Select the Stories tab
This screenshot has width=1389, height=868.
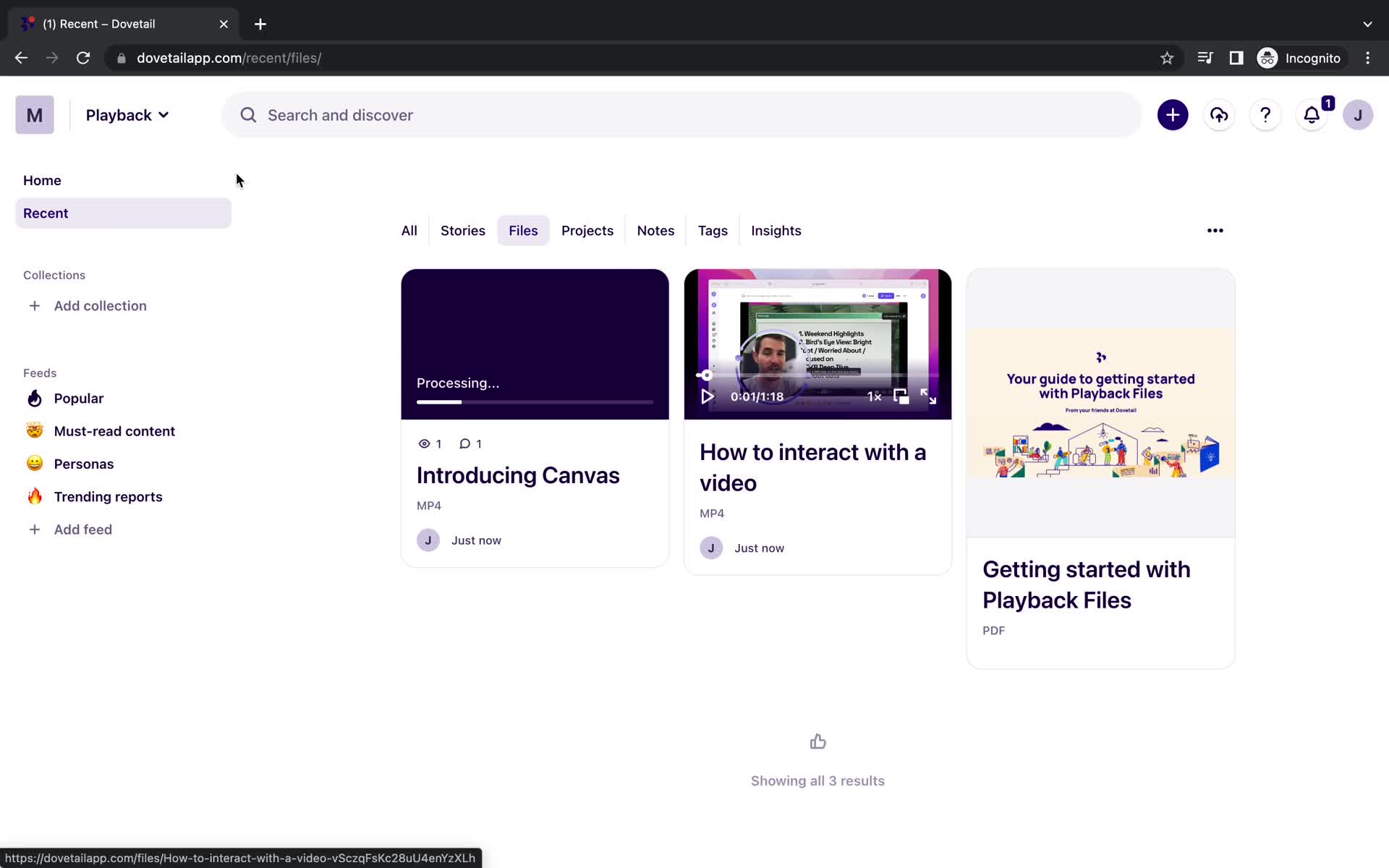[x=462, y=231]
